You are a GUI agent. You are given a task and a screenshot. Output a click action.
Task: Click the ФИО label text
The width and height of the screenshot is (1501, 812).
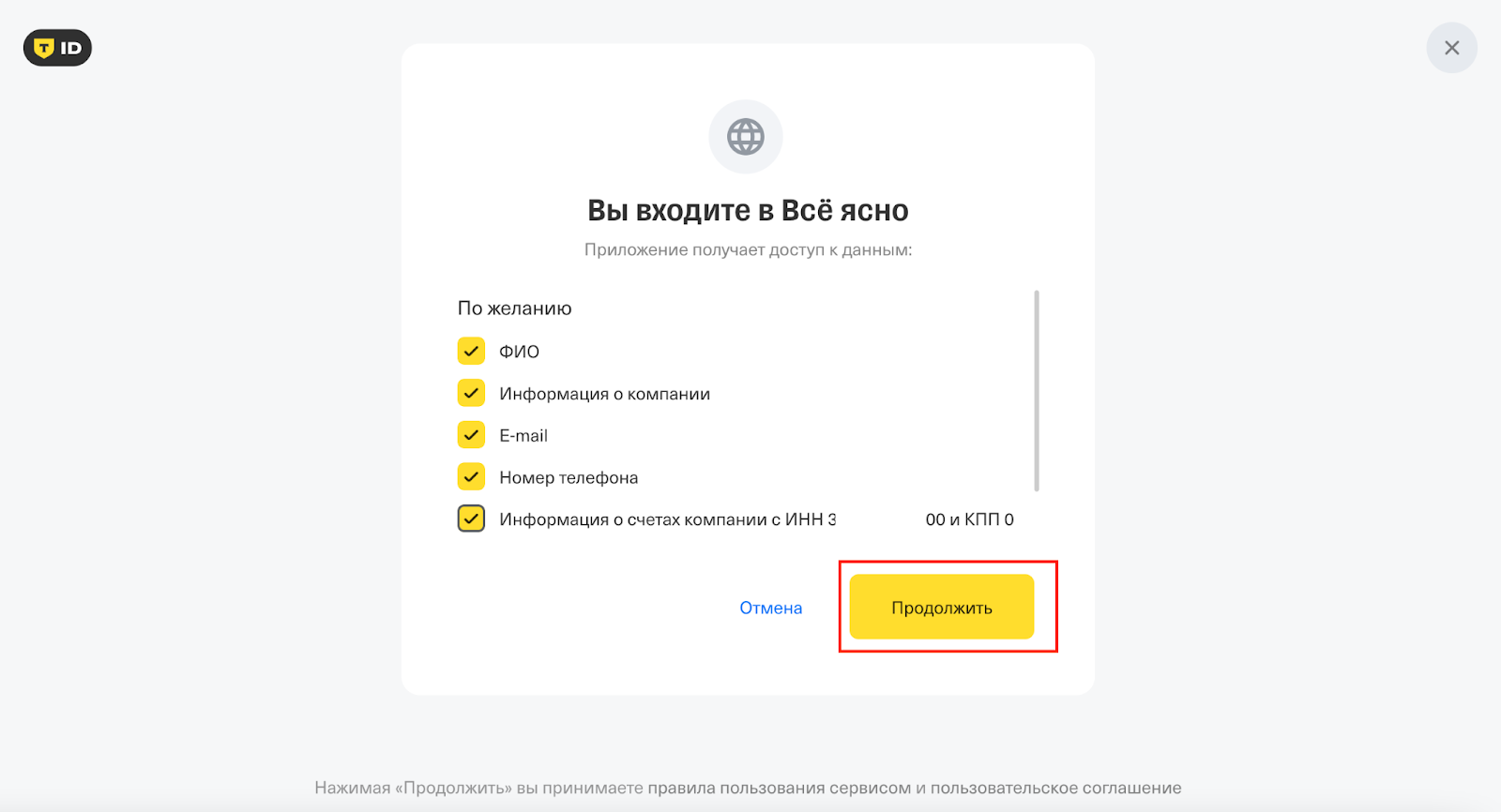[519, 352]
